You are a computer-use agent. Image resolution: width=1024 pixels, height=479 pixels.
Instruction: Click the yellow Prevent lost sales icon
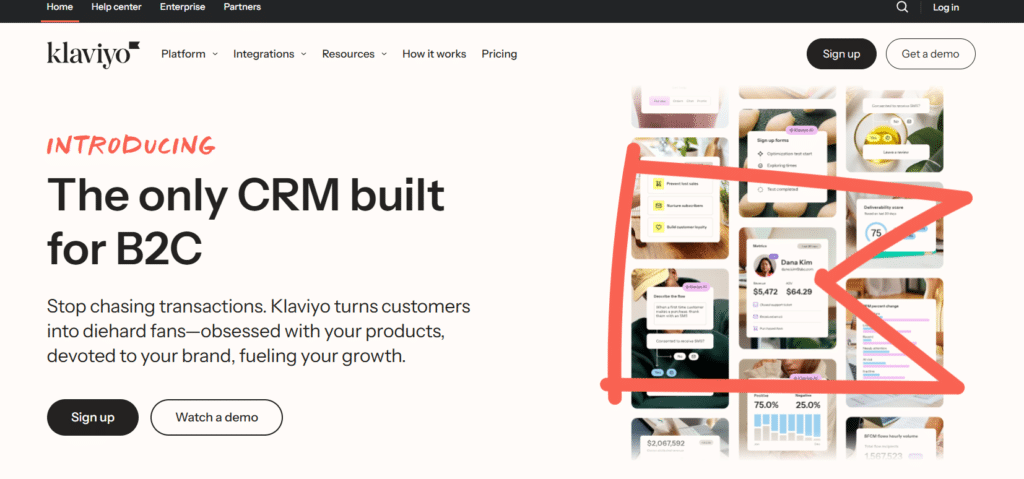click(658, 184)
